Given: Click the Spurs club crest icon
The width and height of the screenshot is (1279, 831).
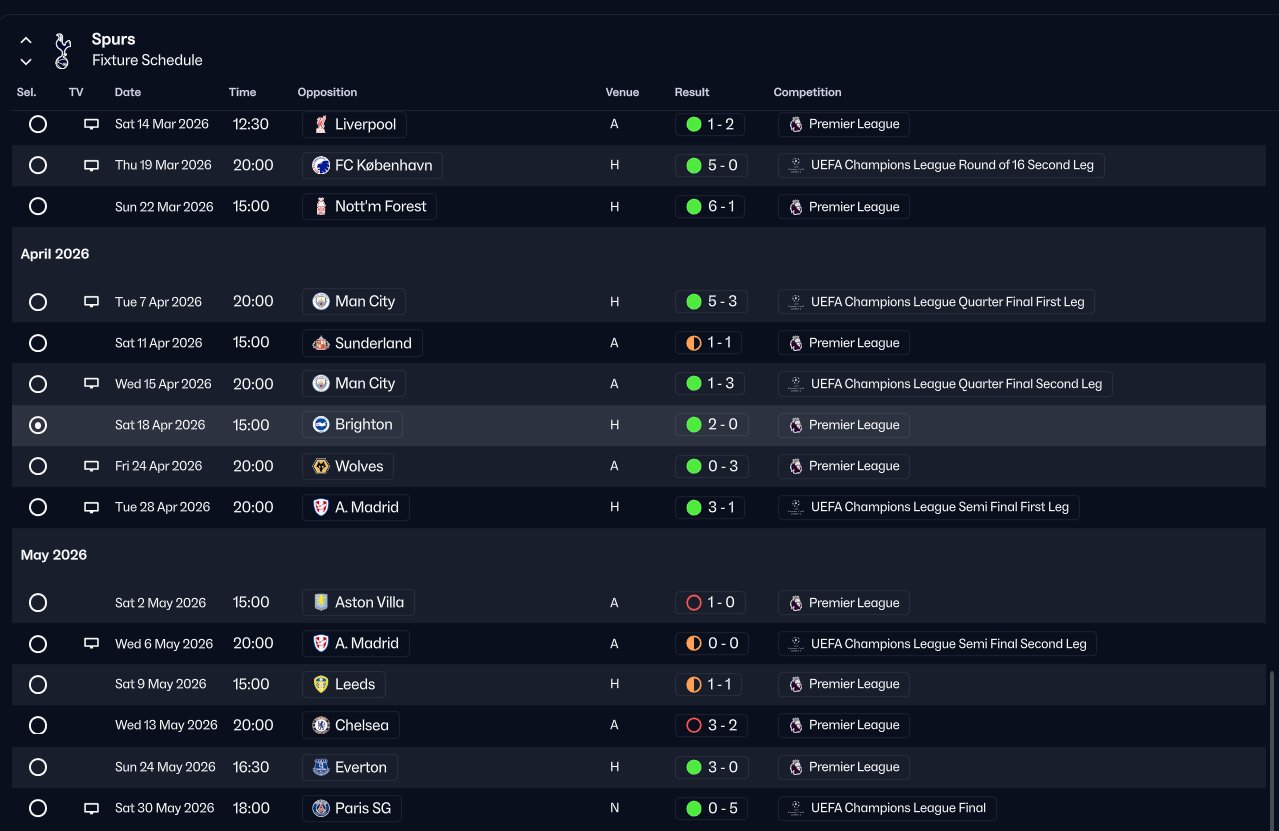Looking at the screenshot, I should click(x=62, y=50).
